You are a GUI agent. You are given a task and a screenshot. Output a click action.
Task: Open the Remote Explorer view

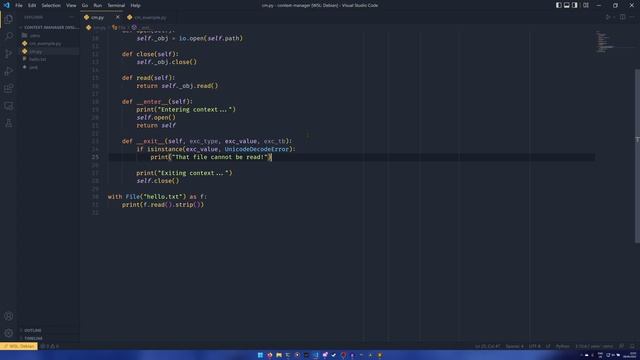pos(9,106)
